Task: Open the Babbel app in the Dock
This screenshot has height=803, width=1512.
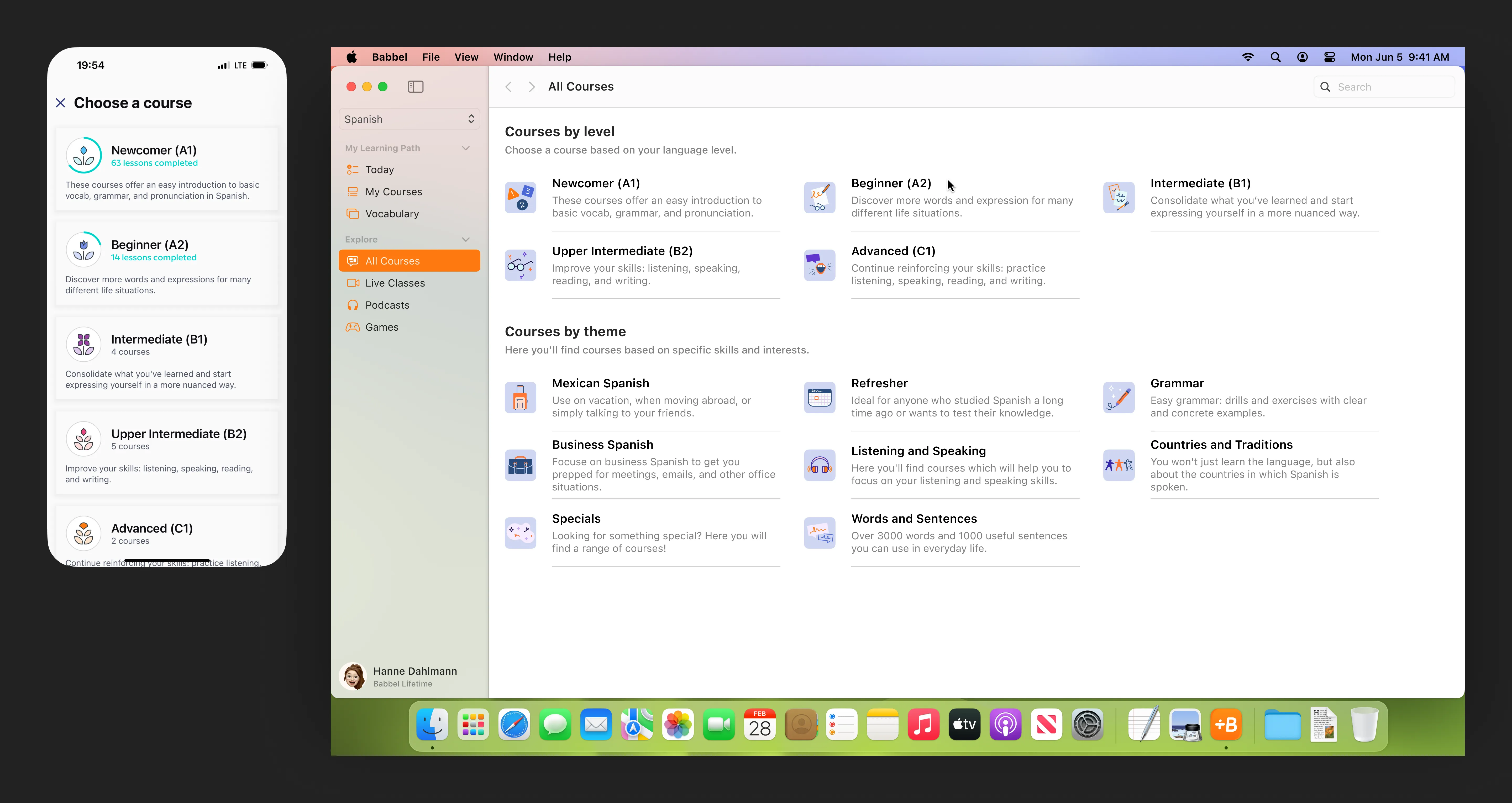Action: pos(1226,725)
